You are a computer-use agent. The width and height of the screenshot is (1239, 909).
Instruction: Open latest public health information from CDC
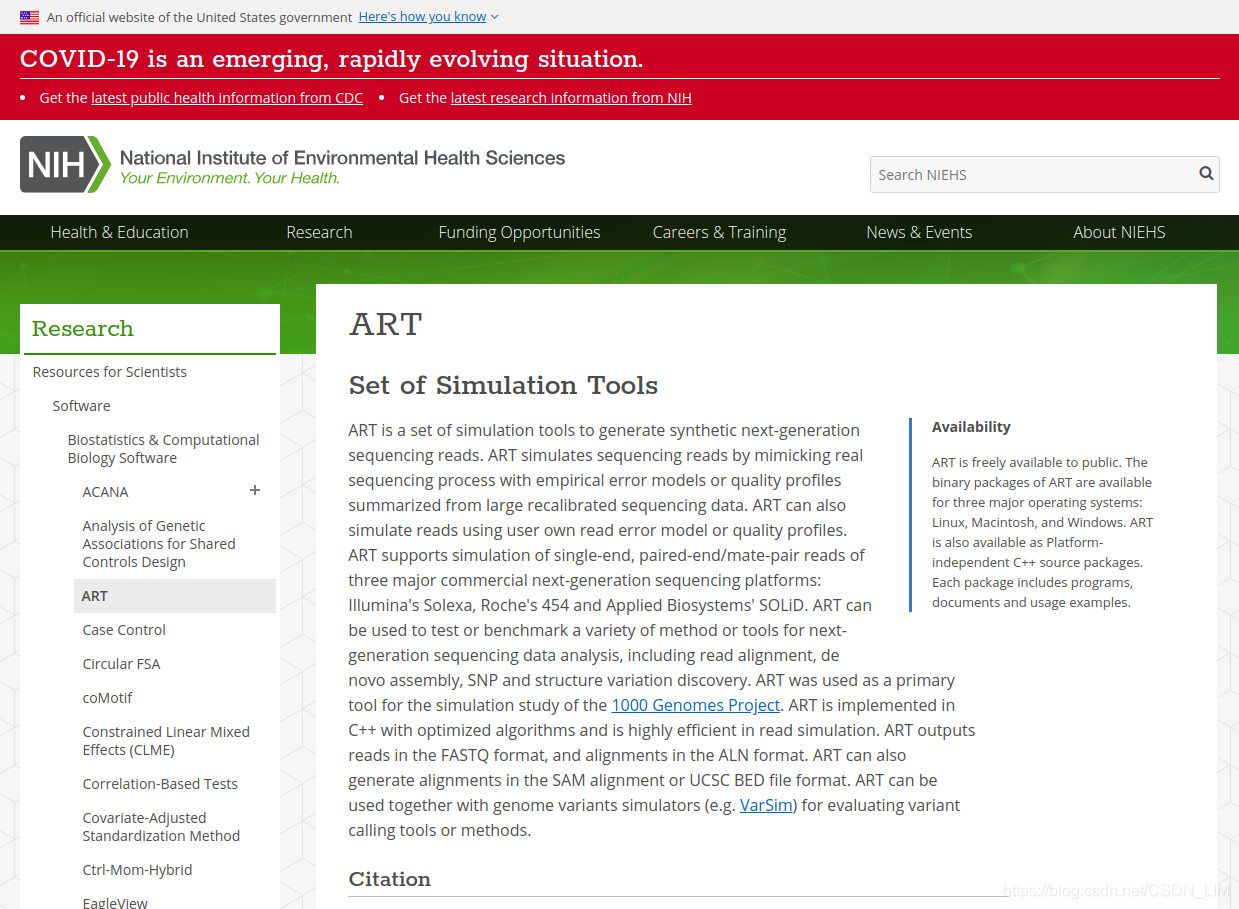(x=227, y=98)
